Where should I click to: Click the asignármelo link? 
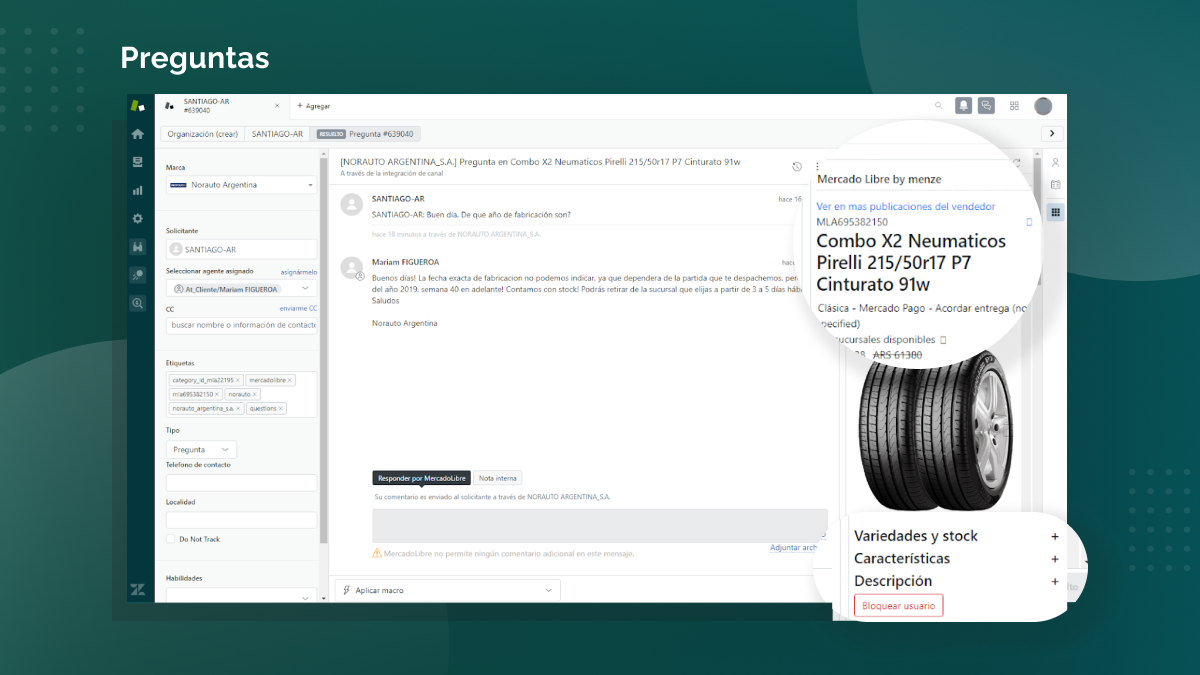tap(299, 271)
